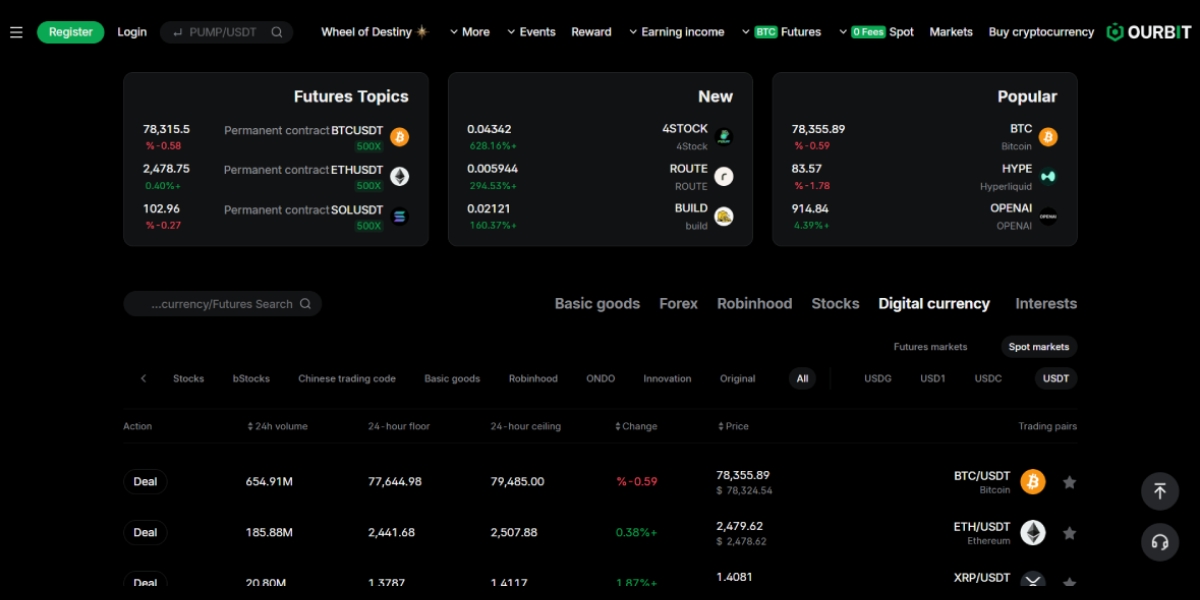Expand the Earning income dropdown
Image resolution: width=1200 pixels, height=600 pixels.
[x=676, y=32]
